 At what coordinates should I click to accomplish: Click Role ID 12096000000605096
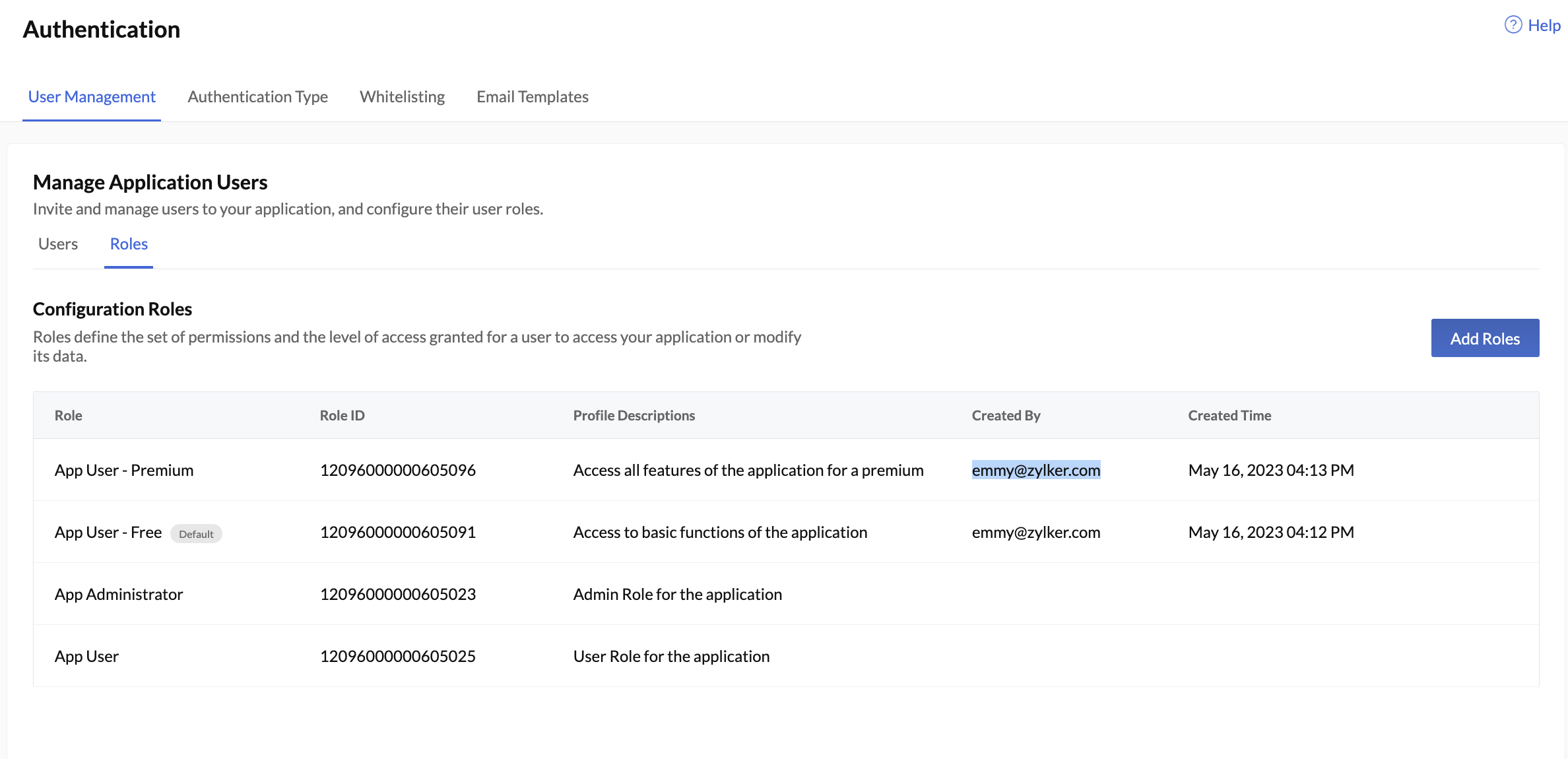click(x=398, y=471)
